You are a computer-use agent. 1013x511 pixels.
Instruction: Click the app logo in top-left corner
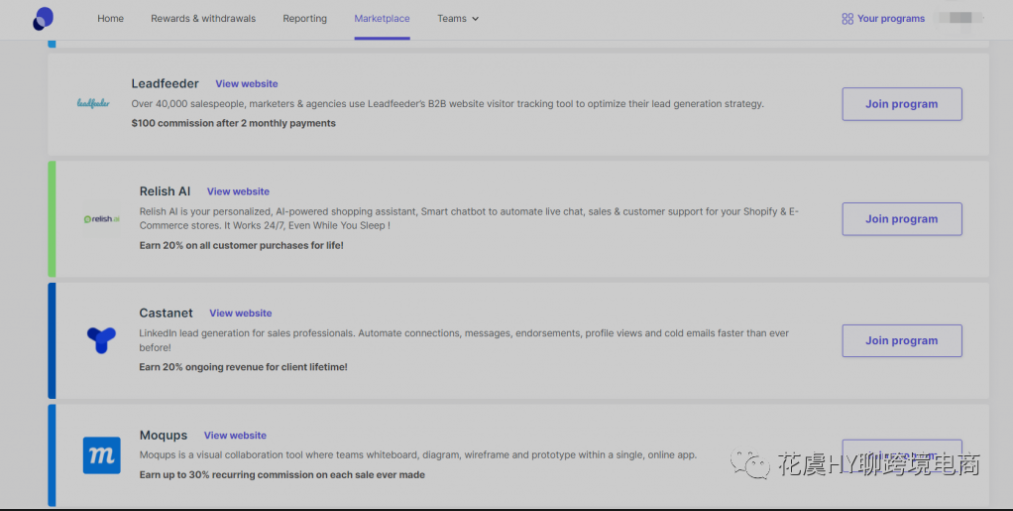(43, 18)
